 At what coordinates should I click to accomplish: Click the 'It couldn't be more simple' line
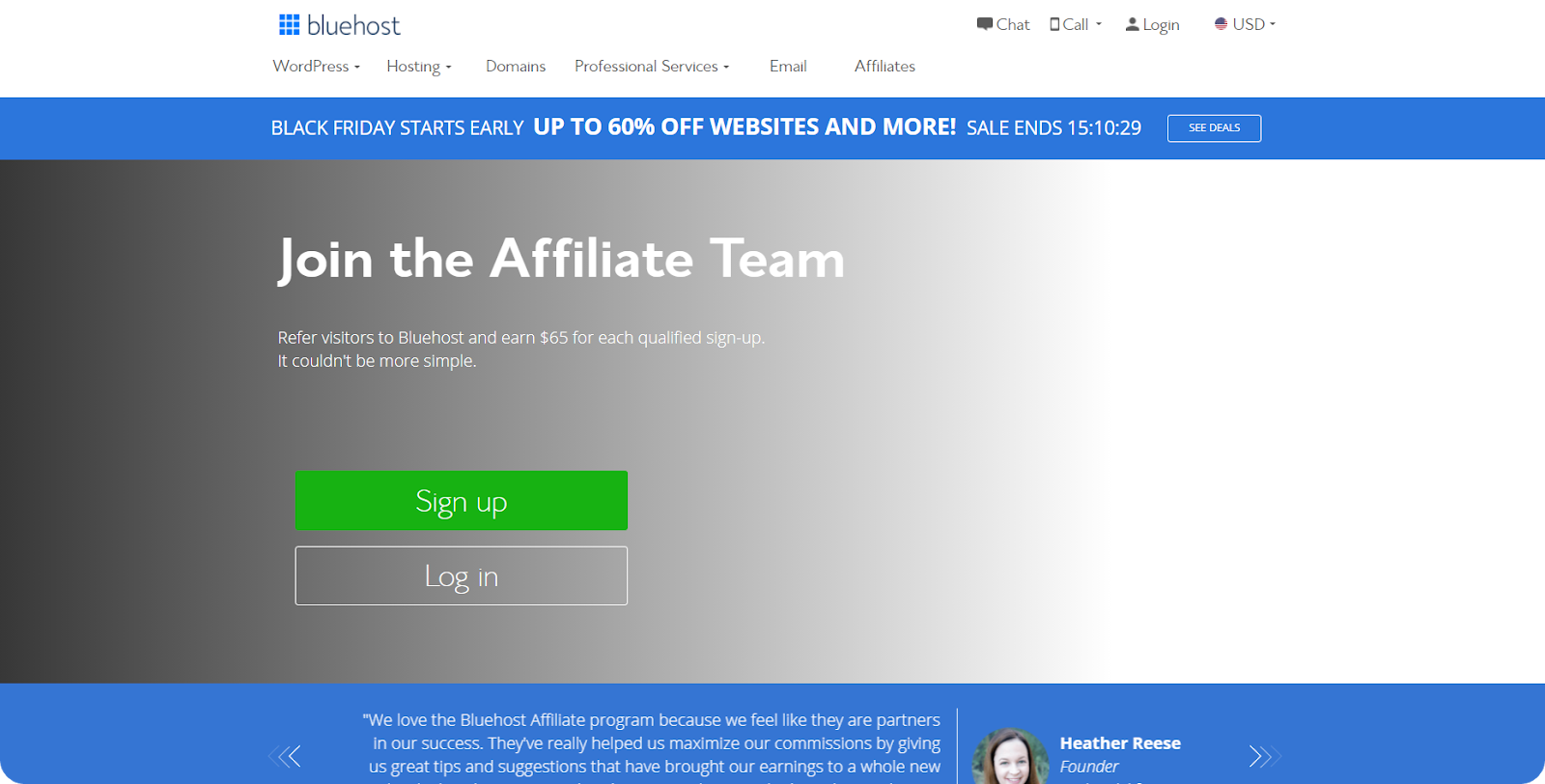378,361
